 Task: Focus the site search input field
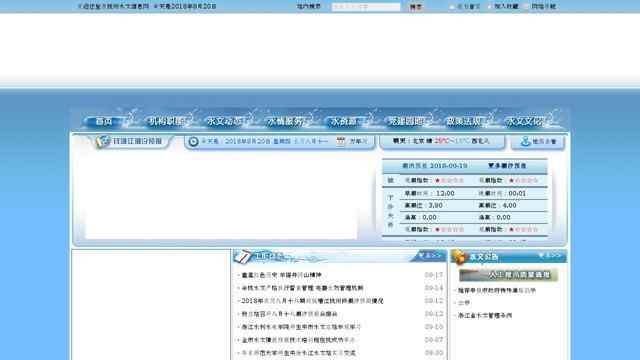point(366,7)
